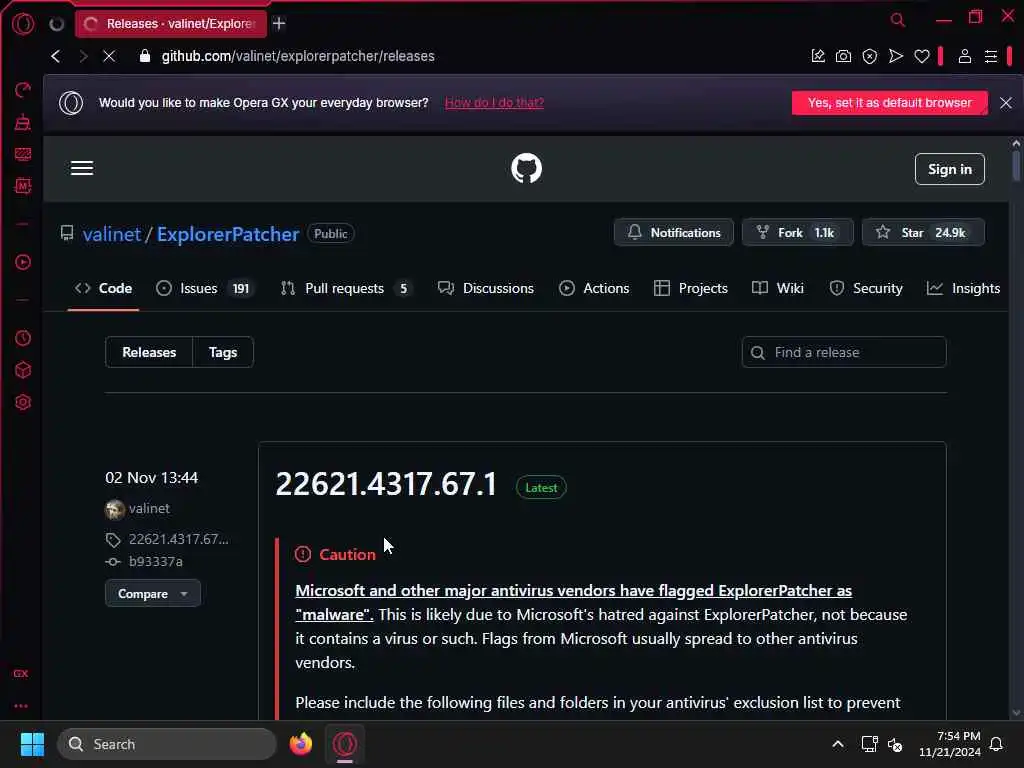This screenshot has height=768, width=1024.
Task: Click the ad blocker shield icon
Action: [869, 56]
